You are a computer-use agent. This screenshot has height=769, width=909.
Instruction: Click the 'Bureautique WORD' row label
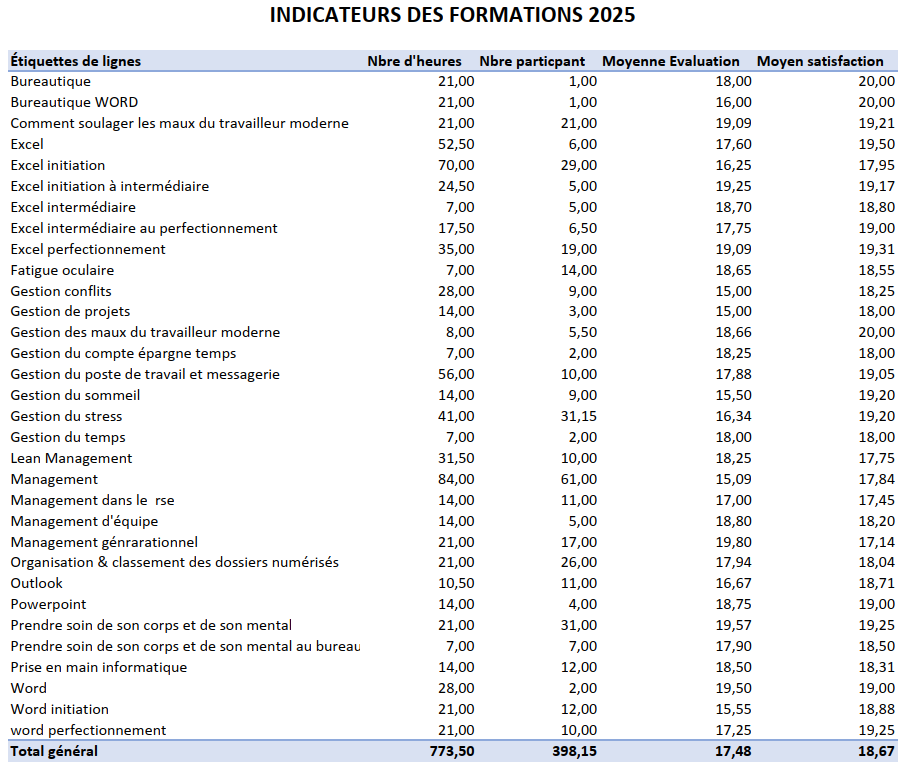[x=74, y=102]
